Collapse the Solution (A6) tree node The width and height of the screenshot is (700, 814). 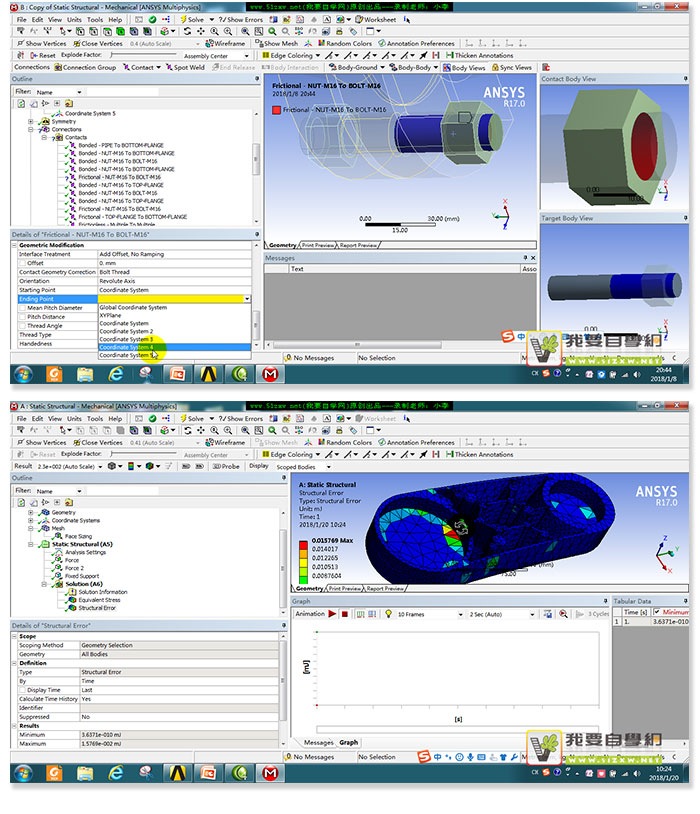tap(44, 584)
